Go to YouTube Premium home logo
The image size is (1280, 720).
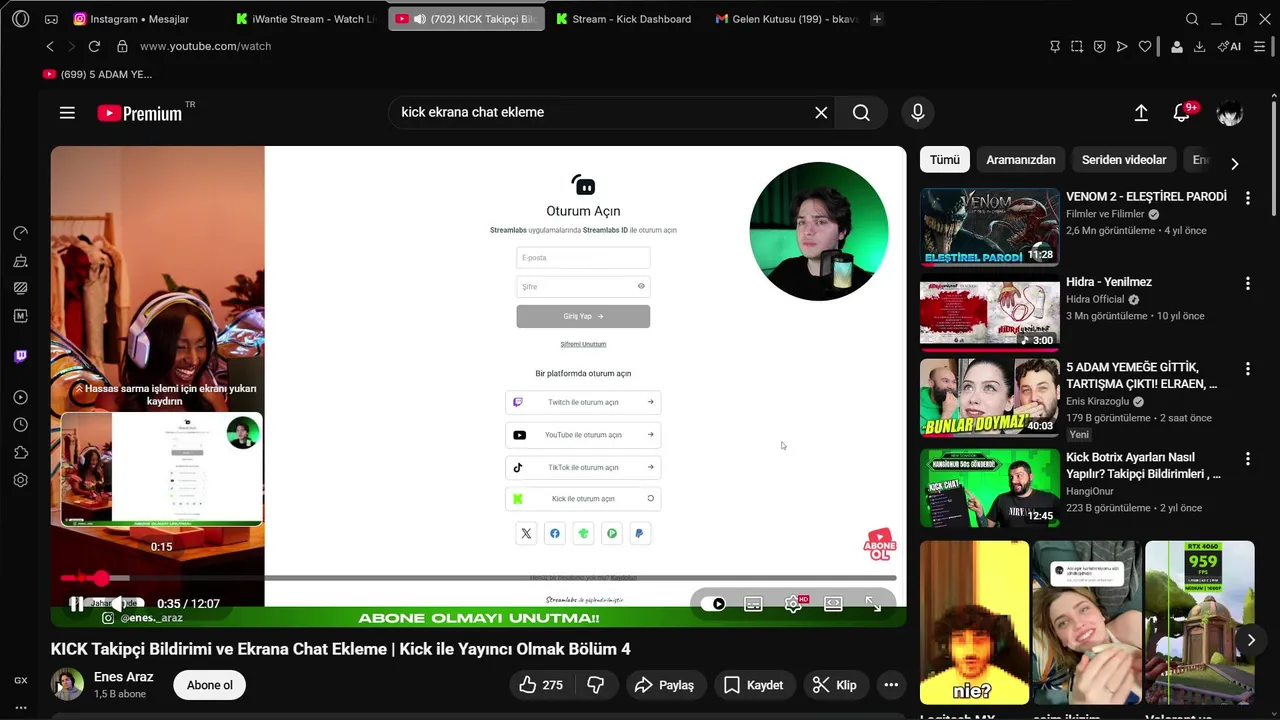[140, 113]
